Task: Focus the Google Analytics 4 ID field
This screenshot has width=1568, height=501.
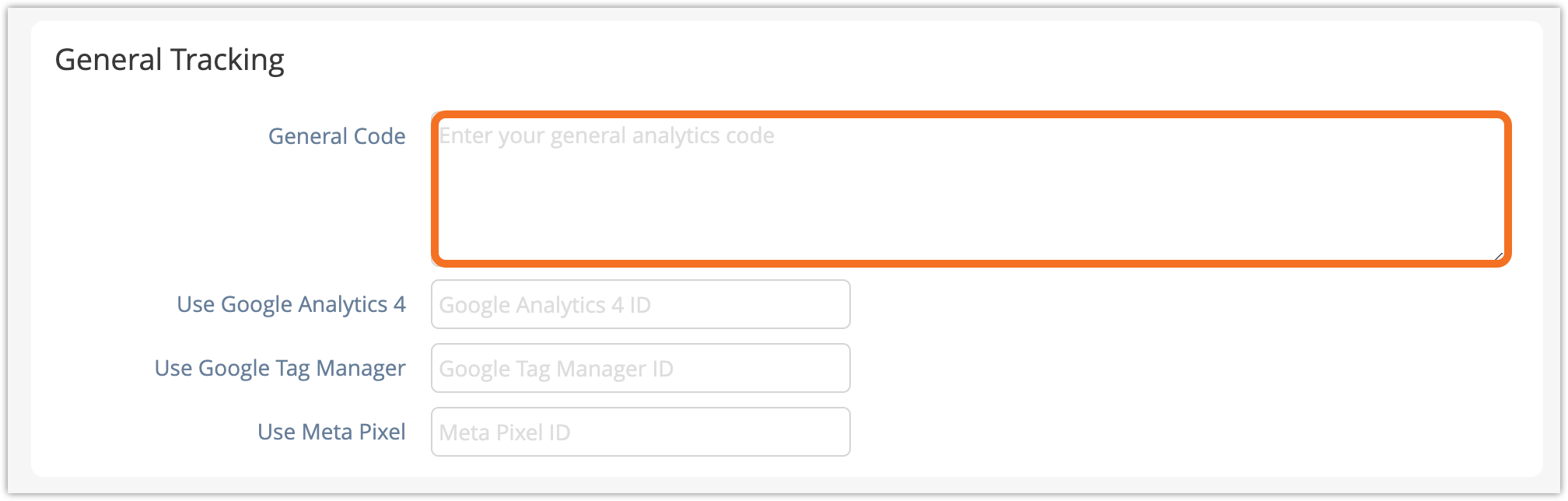Action: pos(640,304)
